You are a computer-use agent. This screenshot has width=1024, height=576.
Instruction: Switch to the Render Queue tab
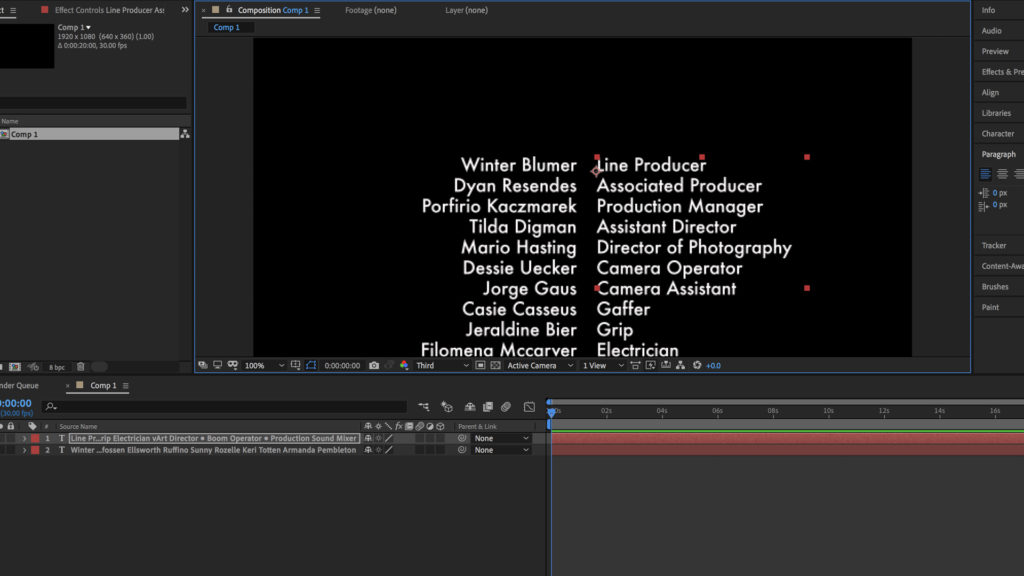coord(20,385)
